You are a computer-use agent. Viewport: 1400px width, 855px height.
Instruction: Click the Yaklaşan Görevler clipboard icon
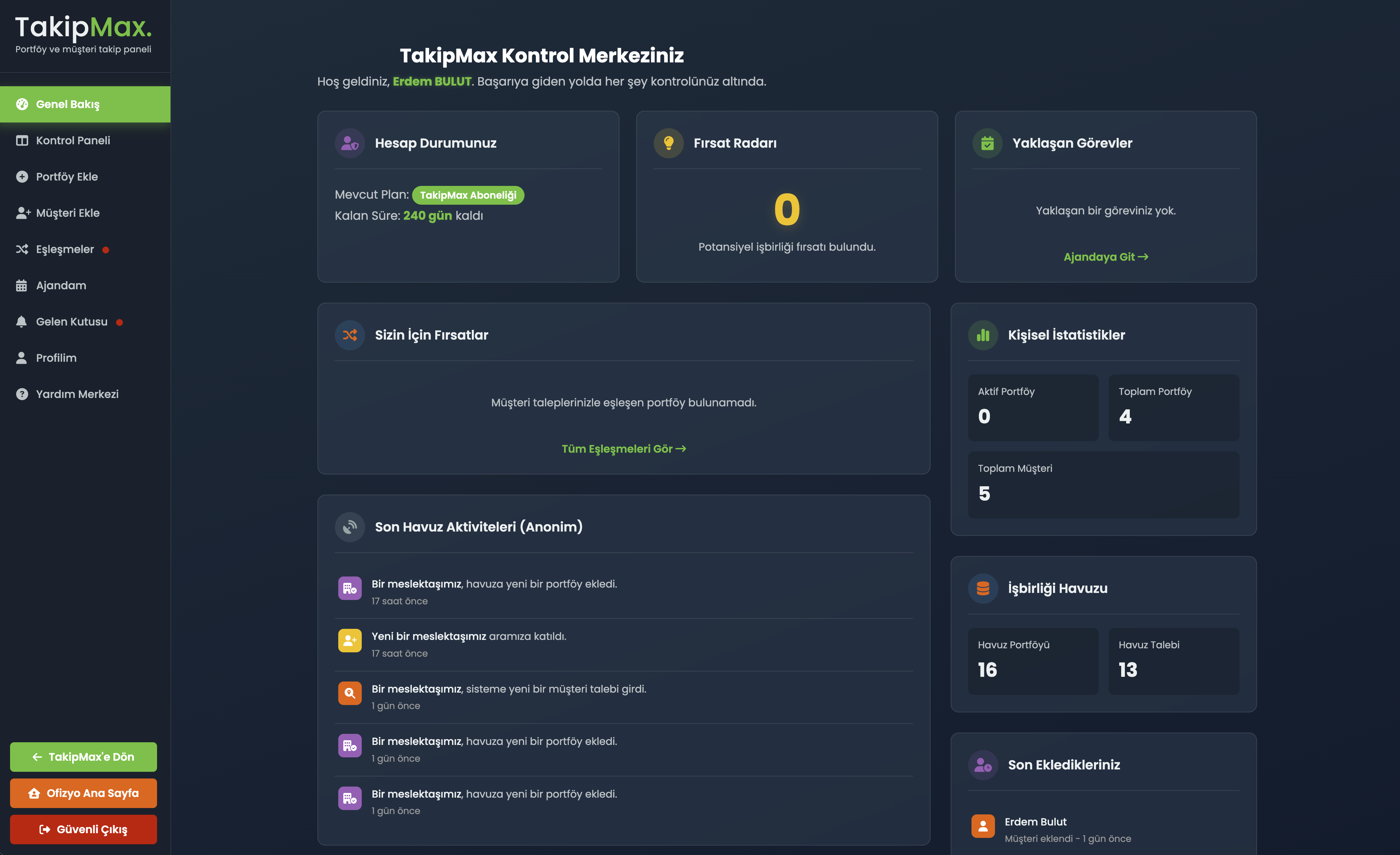coord(988,143)
